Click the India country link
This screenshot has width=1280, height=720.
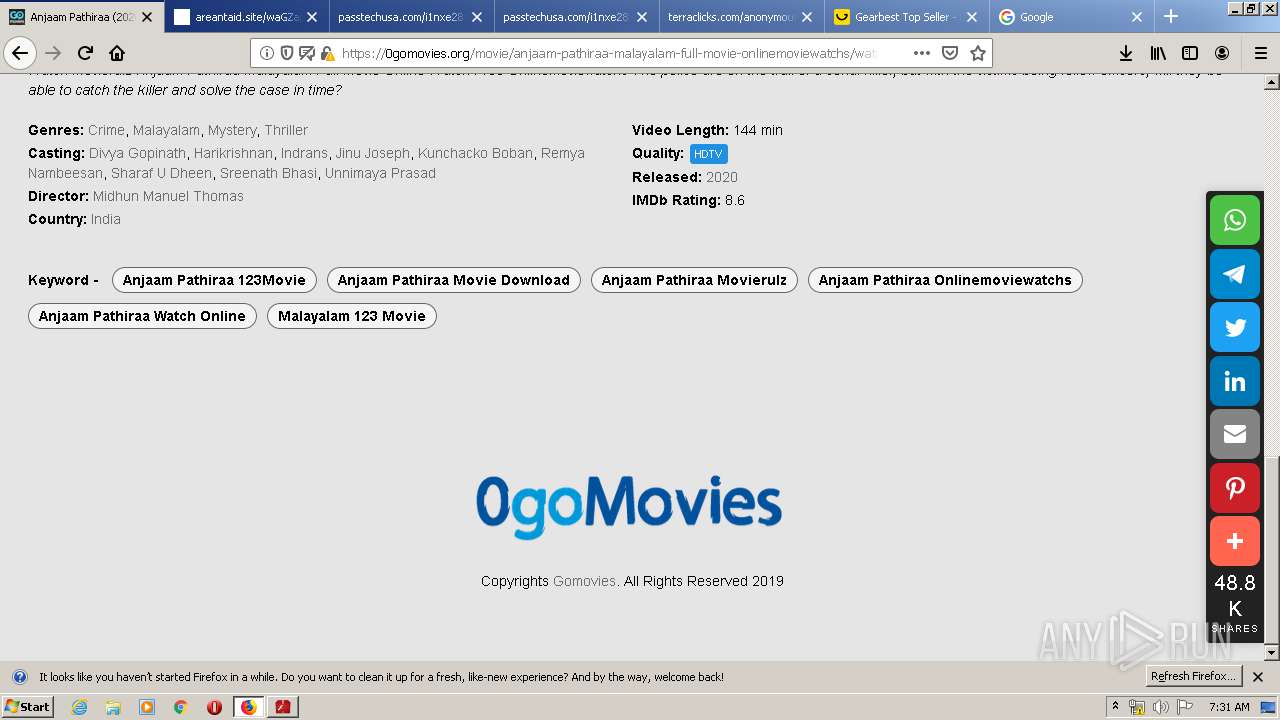(x=106, y=219)
